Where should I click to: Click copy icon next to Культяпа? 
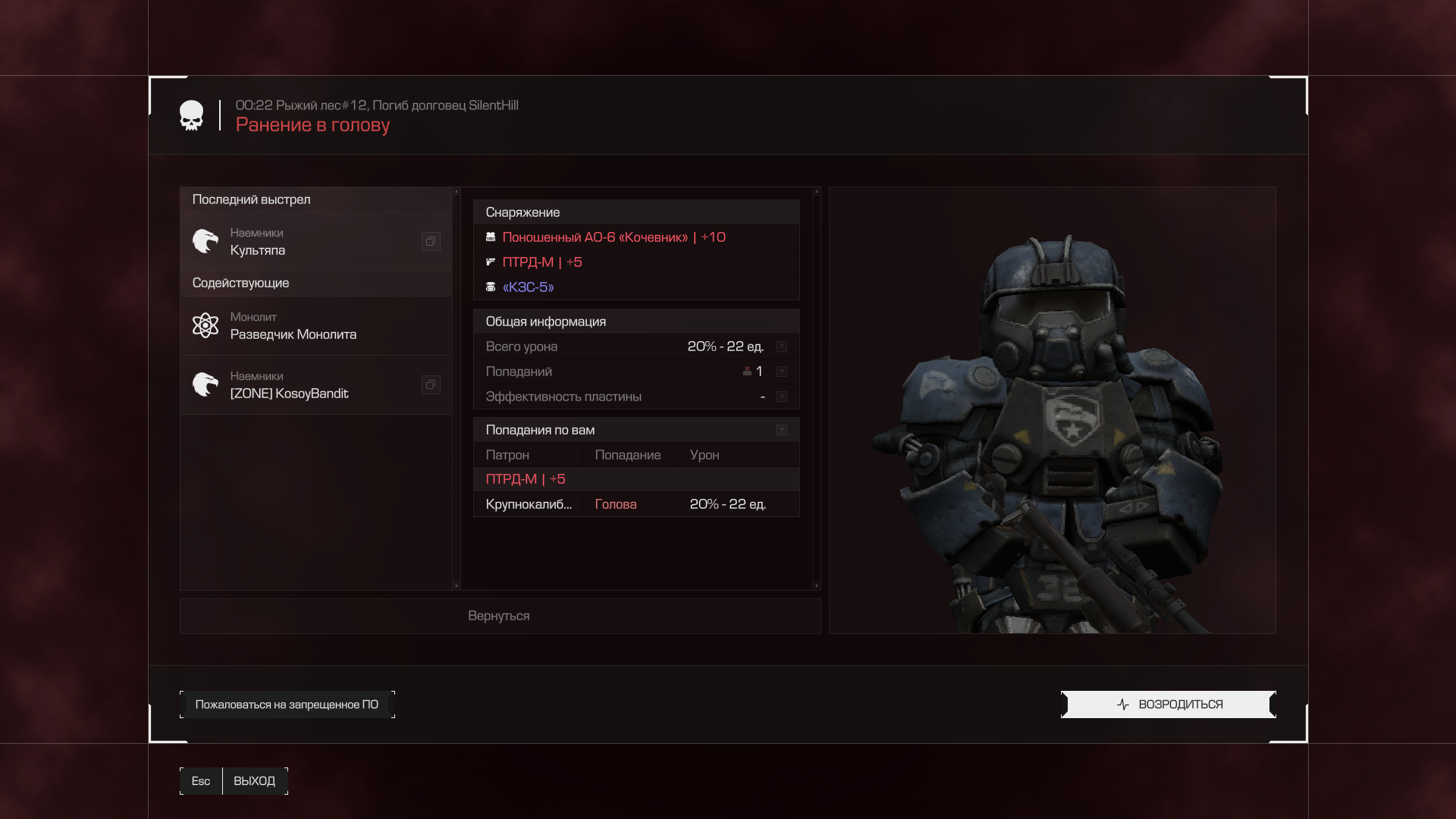pyautogui.click(x=431, y=241)
